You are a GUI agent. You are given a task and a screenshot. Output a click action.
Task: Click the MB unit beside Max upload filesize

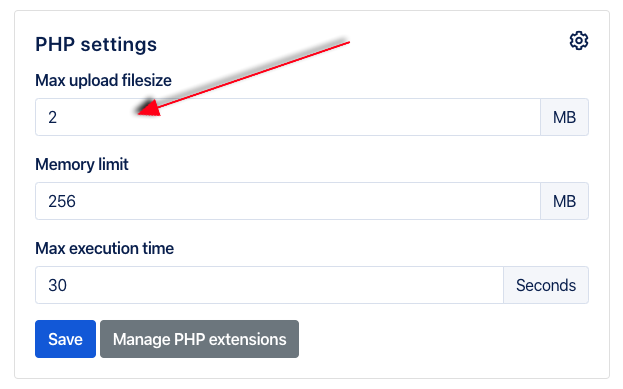point(565,117)
